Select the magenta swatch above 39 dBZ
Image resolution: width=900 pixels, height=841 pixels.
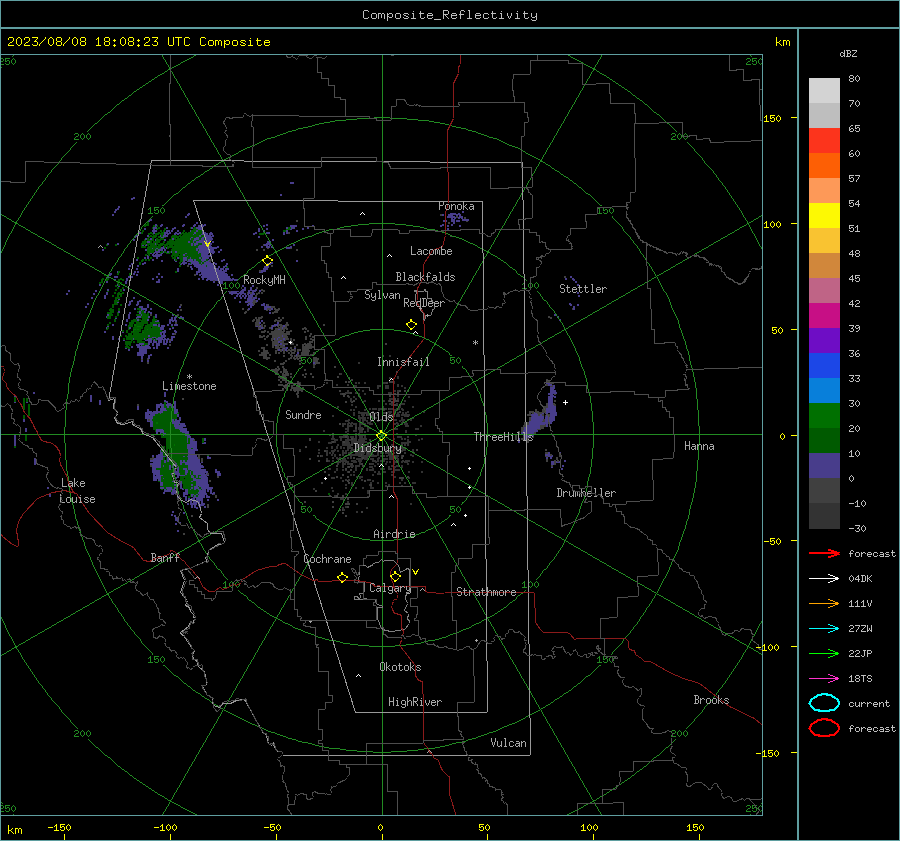pyautogui.click(x=824, y=315)
